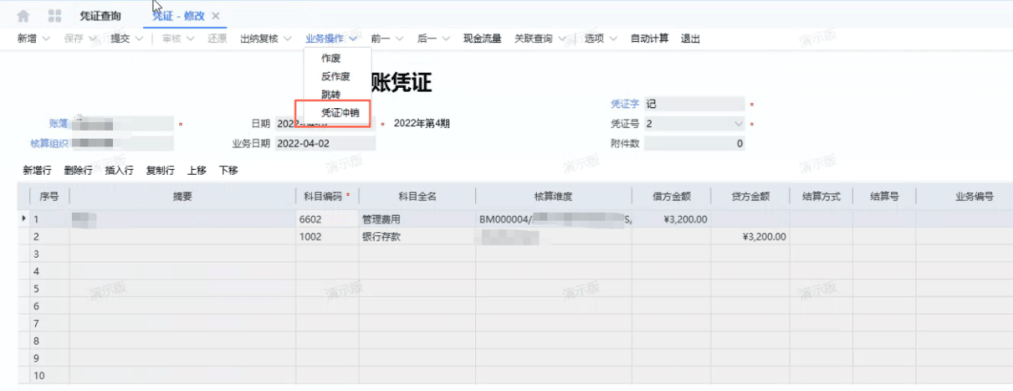The height and width of the screenshot is (391, 1013).
Task: Click the 凭证字 input field
Action: coord(694,103)
